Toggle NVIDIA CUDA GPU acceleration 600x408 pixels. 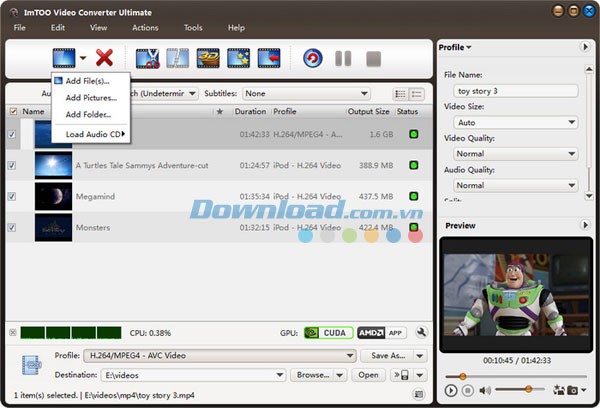click(x=328, y=333)
